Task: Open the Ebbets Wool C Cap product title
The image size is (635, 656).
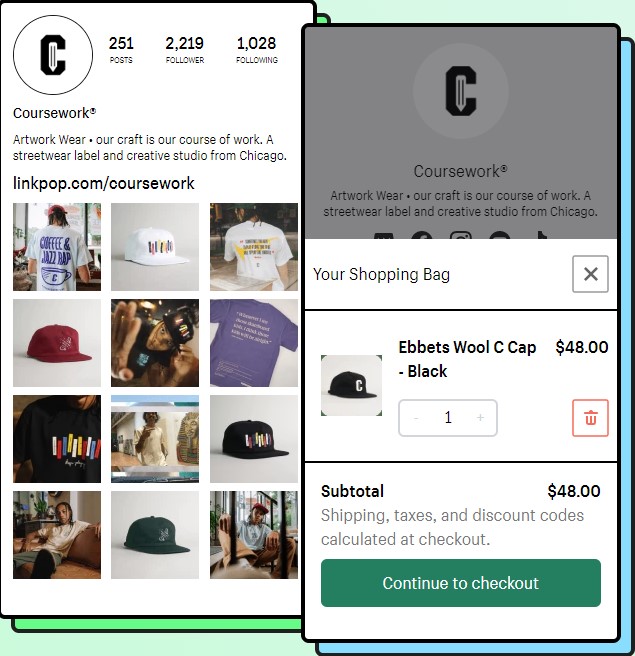Action: (x=467, y=359)
